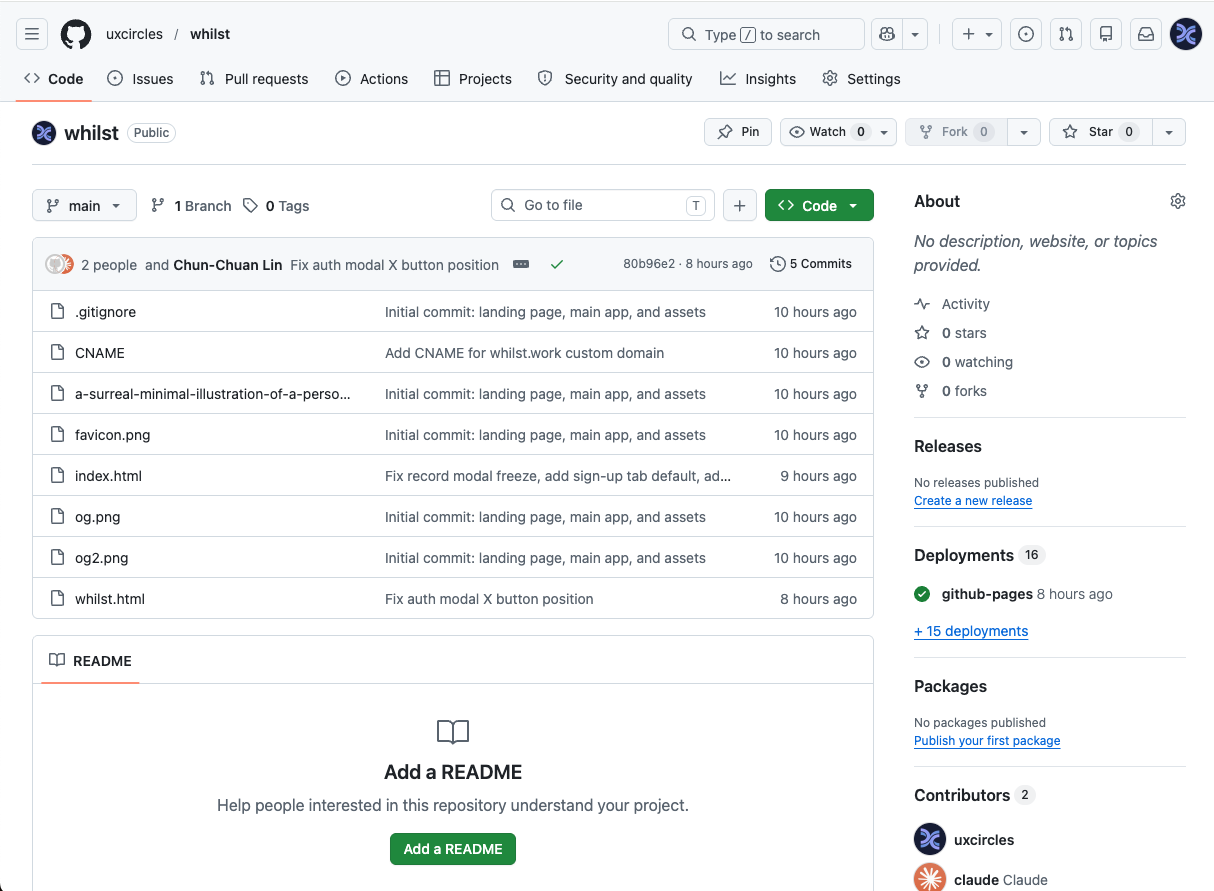
Task: Pin the whilst repository
Action: tap(738, 132)
